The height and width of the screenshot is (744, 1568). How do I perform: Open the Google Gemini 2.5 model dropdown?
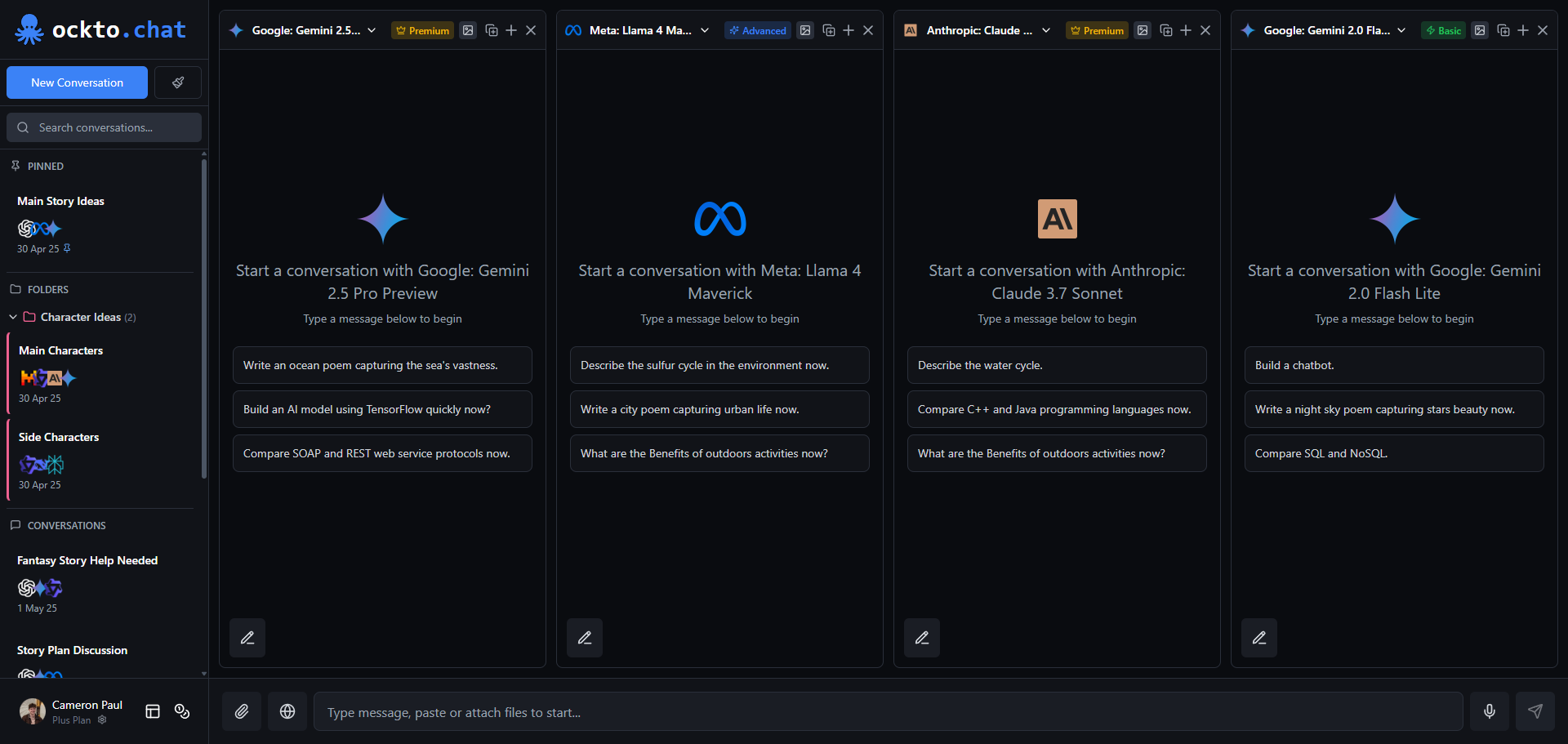pyautogui.click(x=372, y=30)
